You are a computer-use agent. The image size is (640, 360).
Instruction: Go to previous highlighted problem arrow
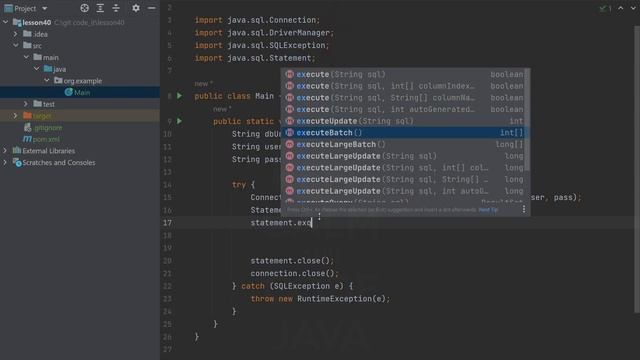pos(620,8)
